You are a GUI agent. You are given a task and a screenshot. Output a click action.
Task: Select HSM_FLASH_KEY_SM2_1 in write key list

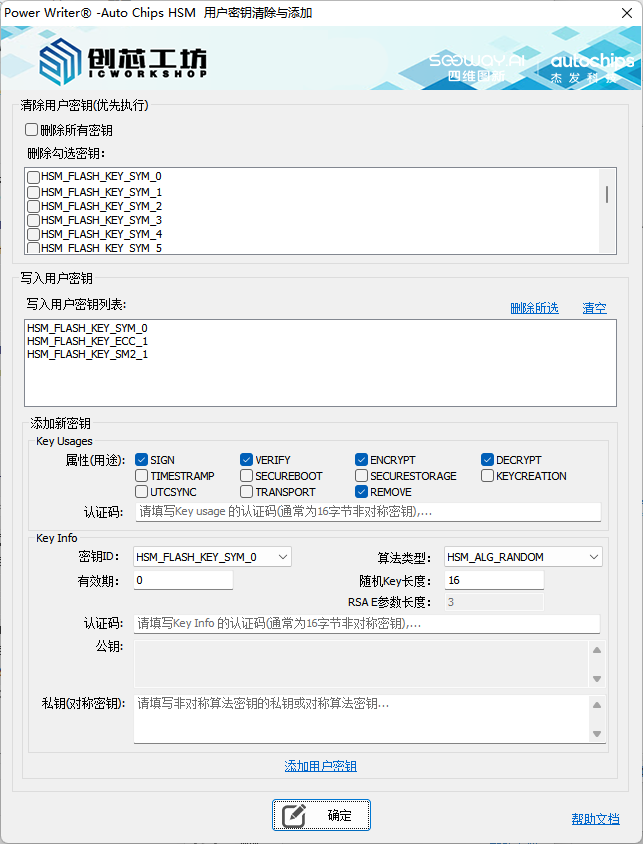point(88,354)
